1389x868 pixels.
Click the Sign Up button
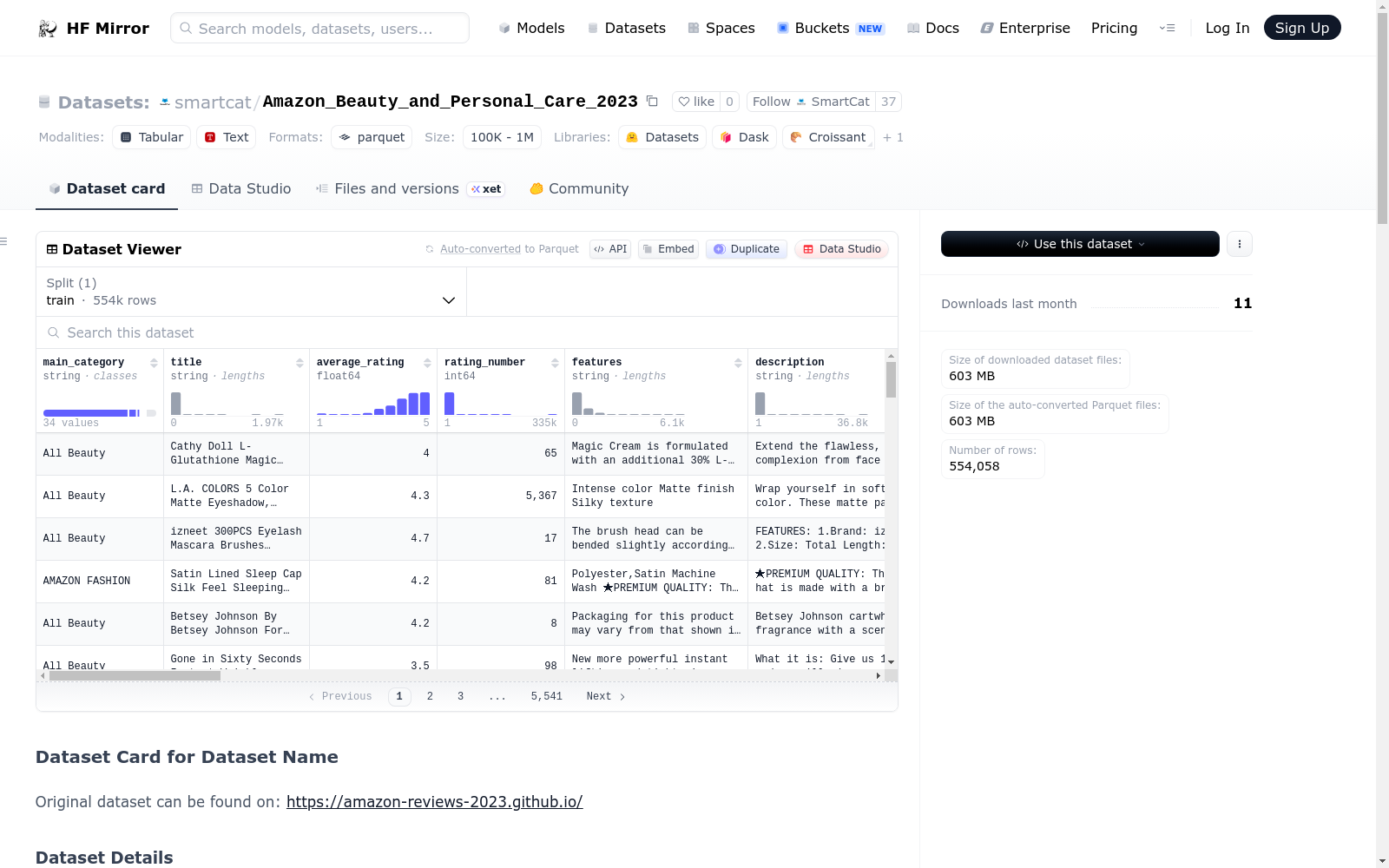point(1302,28)
